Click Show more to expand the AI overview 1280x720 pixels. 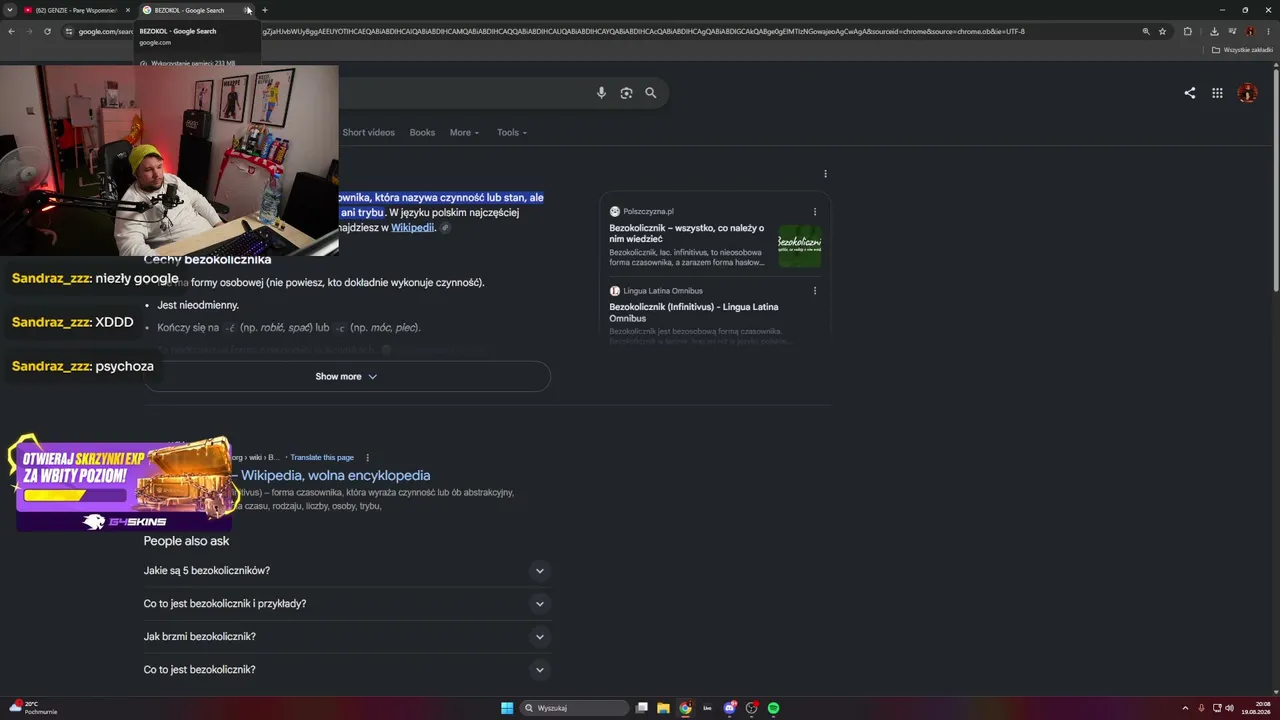[347, 377]
